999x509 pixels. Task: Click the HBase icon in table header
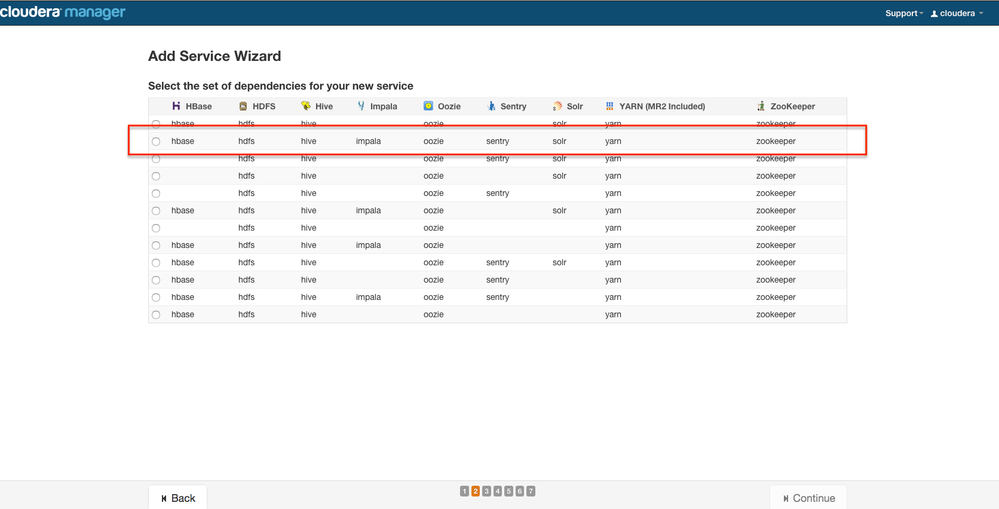(x=176, y=106)
